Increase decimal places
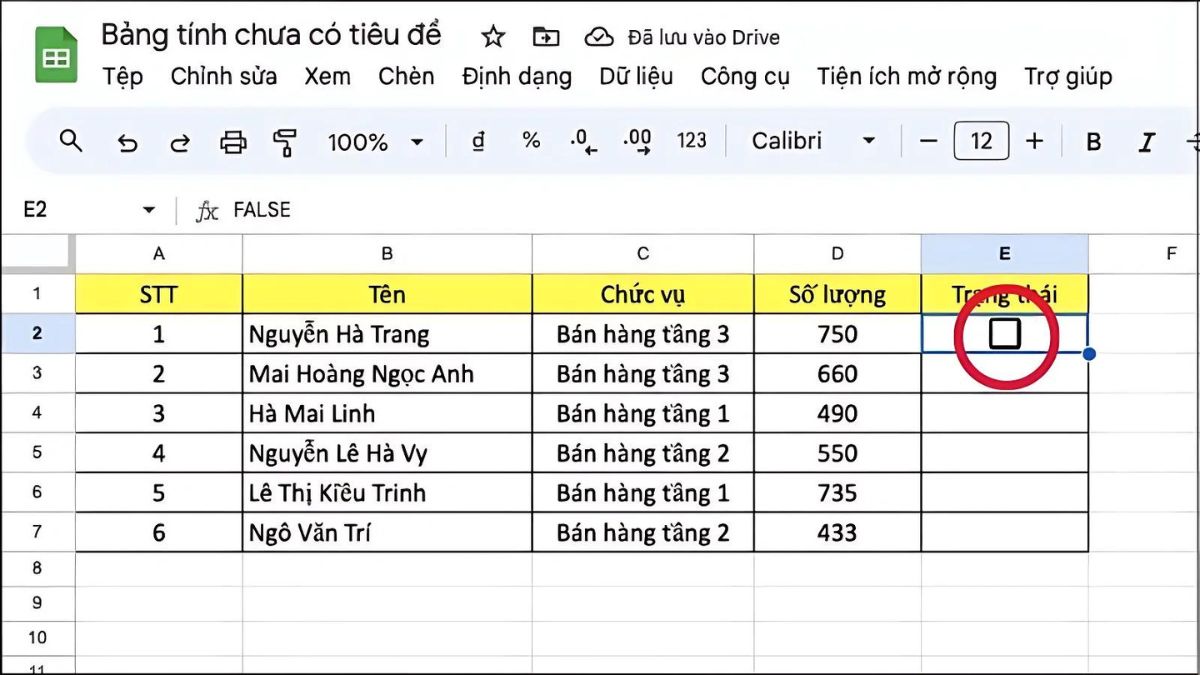 tap(637, 142)
